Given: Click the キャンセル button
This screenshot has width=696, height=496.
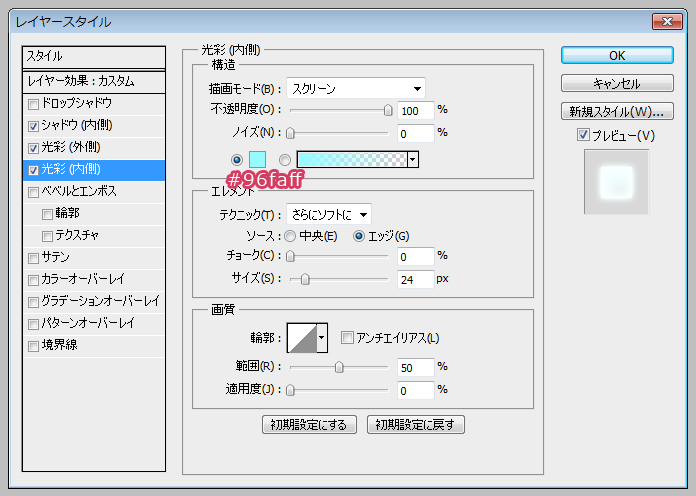Looking at the screenshot, I should (x=617, y=83).
